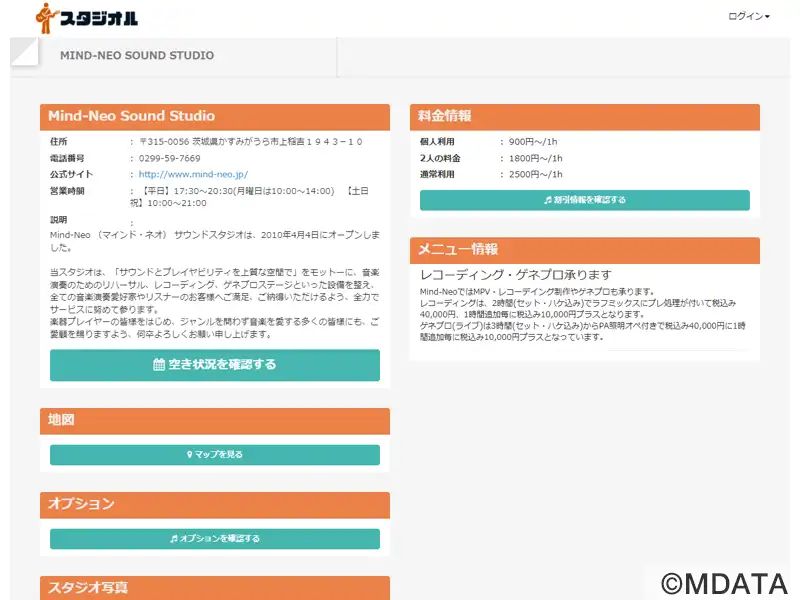Screen dimensions: 800x600
Task: Select the オプション section header
Action: click(215, 505)
